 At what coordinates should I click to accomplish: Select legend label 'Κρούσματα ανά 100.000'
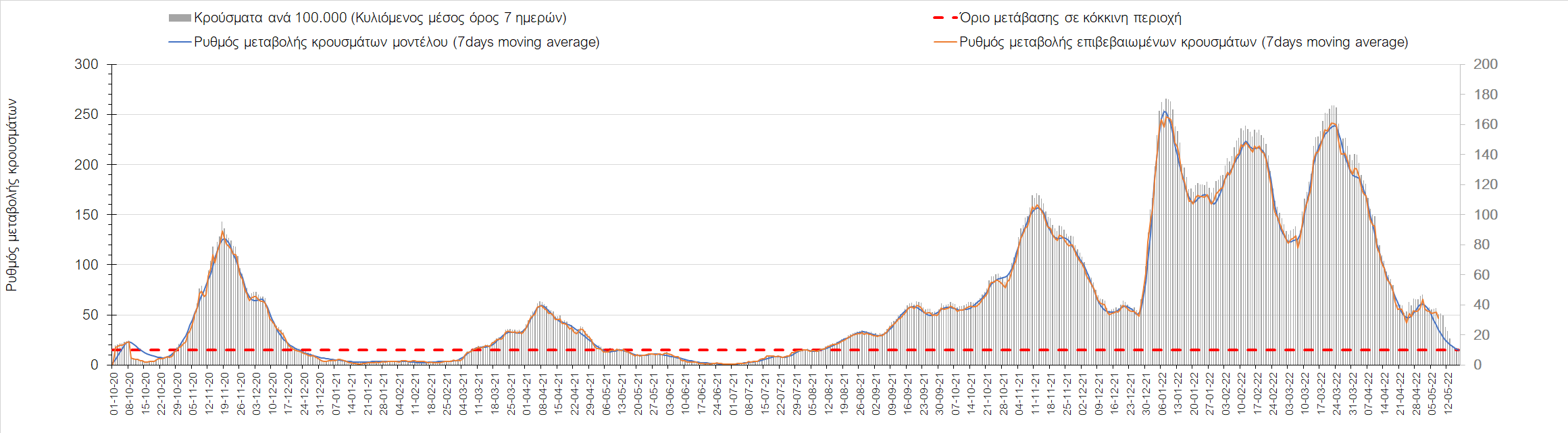(x=380, y=18)
